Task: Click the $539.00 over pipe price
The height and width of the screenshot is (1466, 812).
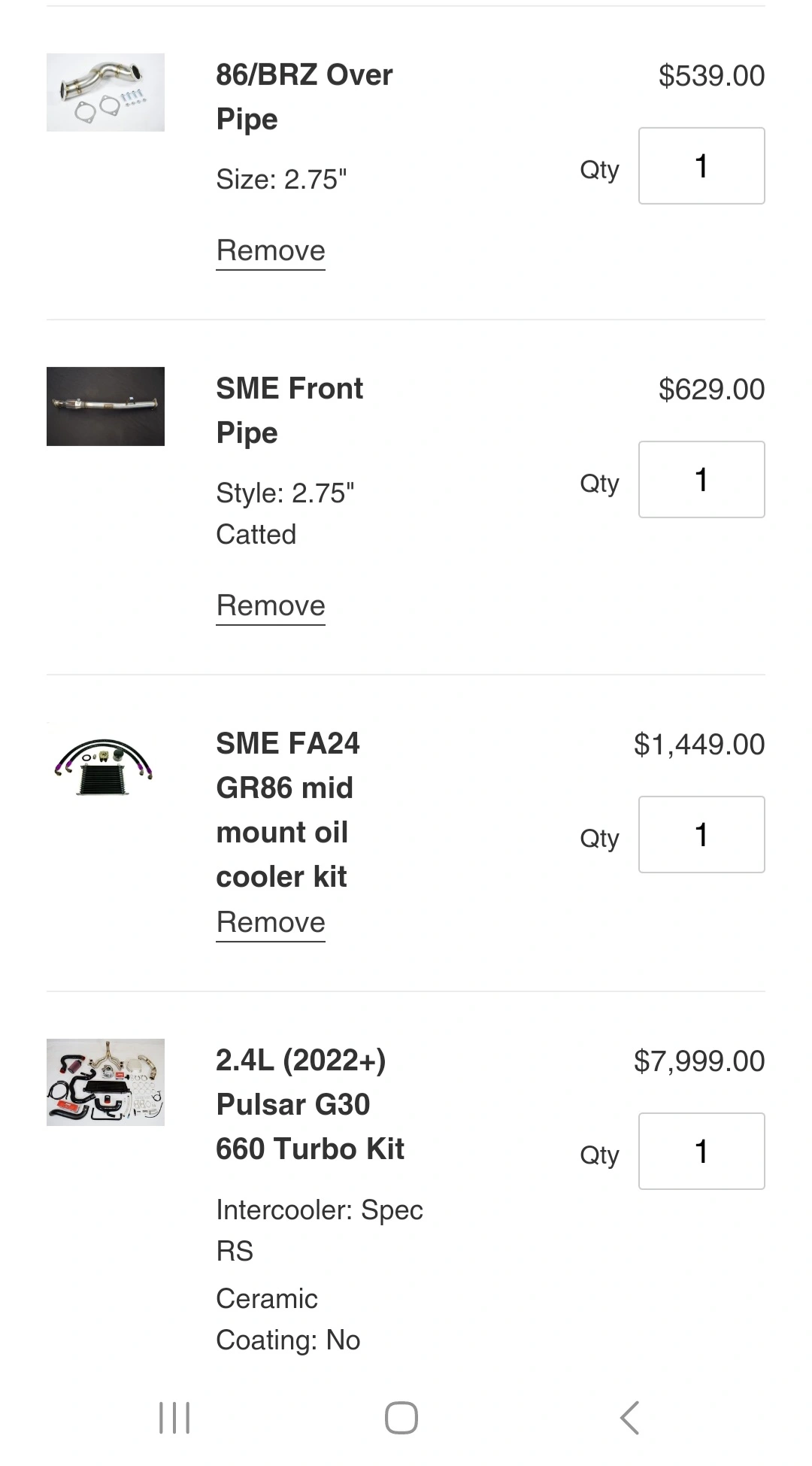Action: [711, 76]
